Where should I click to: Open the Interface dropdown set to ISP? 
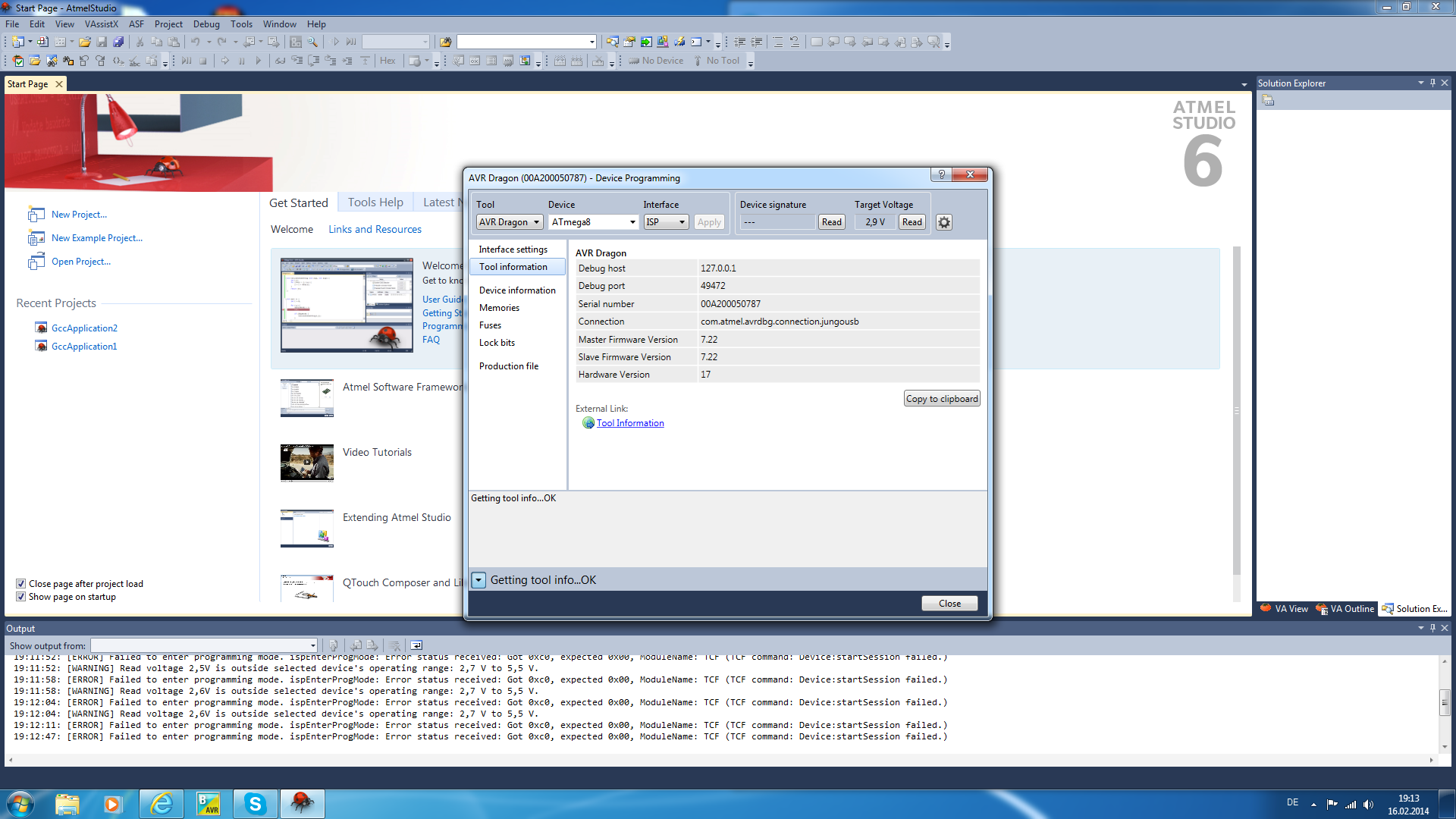666,222
